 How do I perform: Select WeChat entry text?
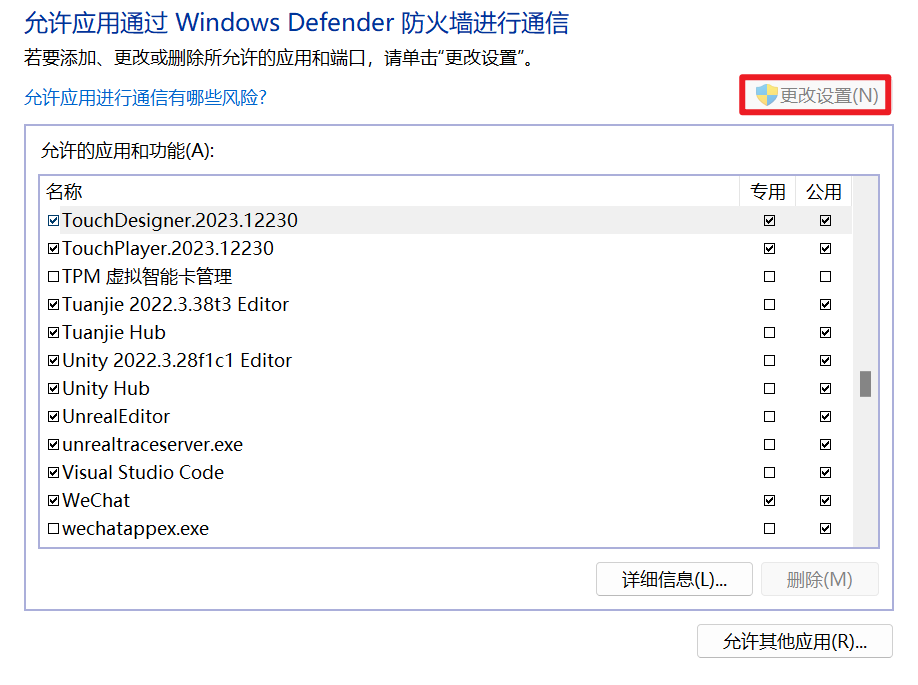pos(96,501)
